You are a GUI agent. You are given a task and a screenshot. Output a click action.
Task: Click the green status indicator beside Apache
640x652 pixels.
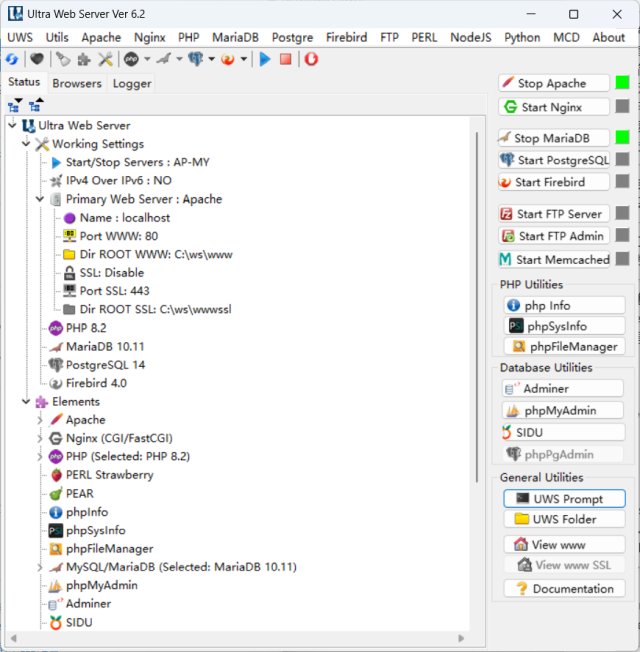pyautogui.click(x=622, y=83)
